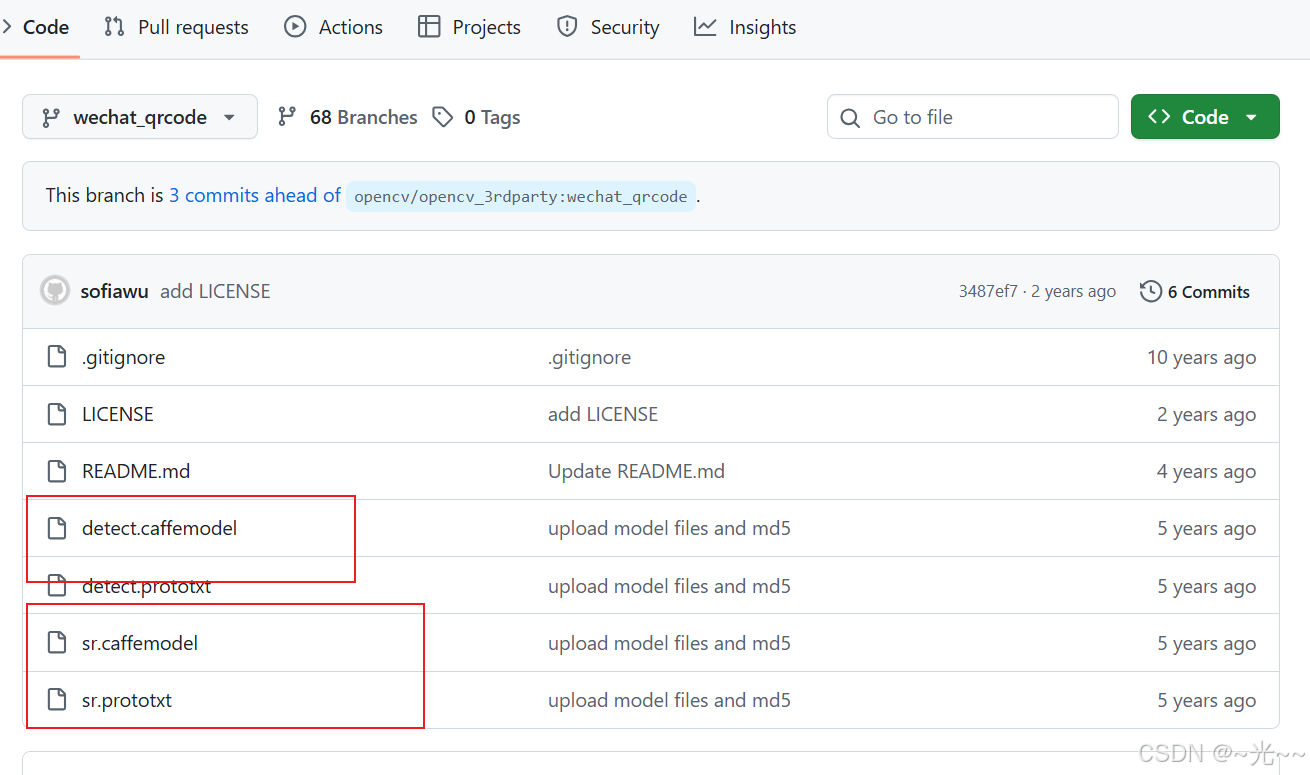Screen dimensions: 1310x775
Task: Click the play icon beside Actions
Action: coord(295,27)
